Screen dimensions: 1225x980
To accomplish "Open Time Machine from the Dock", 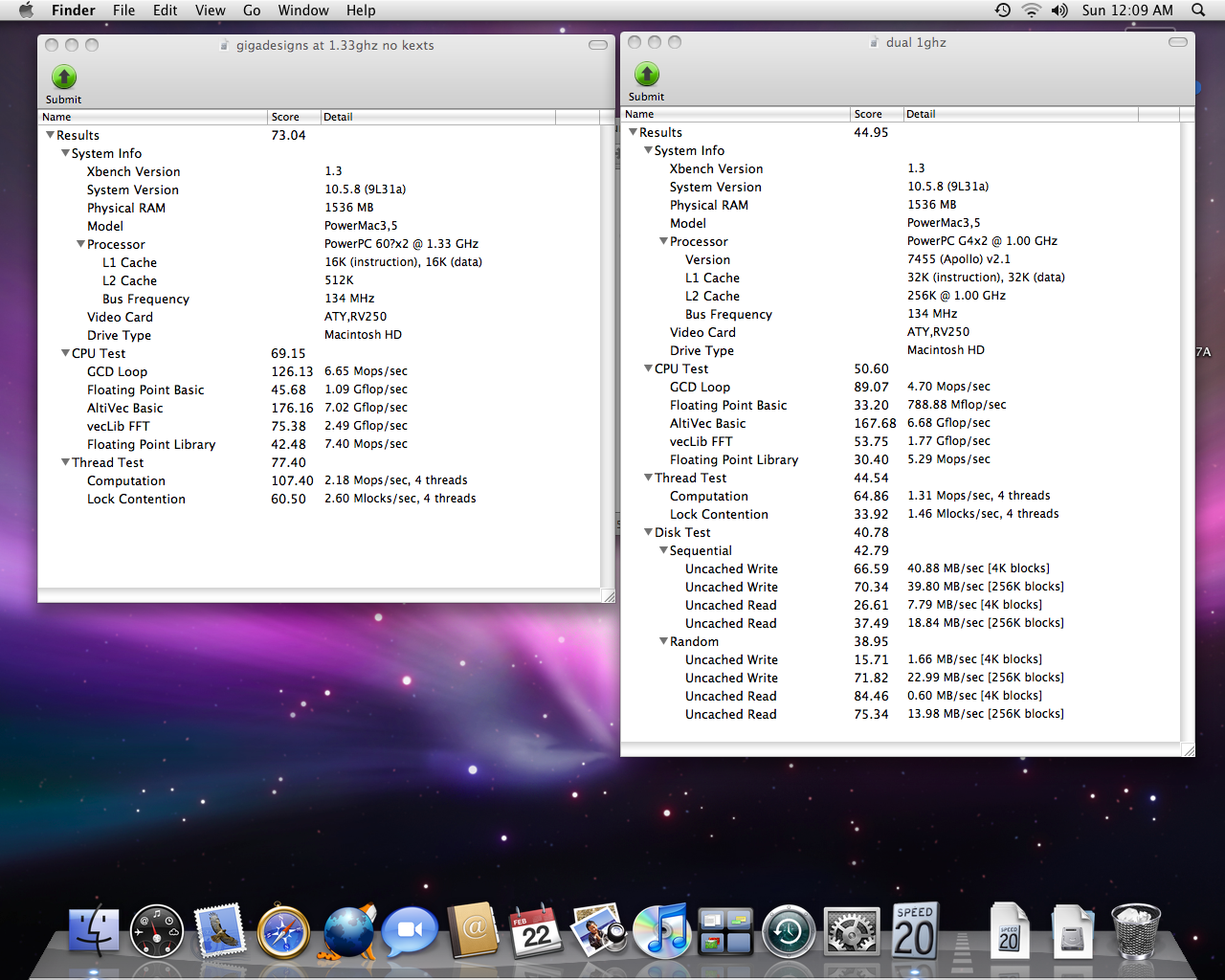I will coord(789,931).
